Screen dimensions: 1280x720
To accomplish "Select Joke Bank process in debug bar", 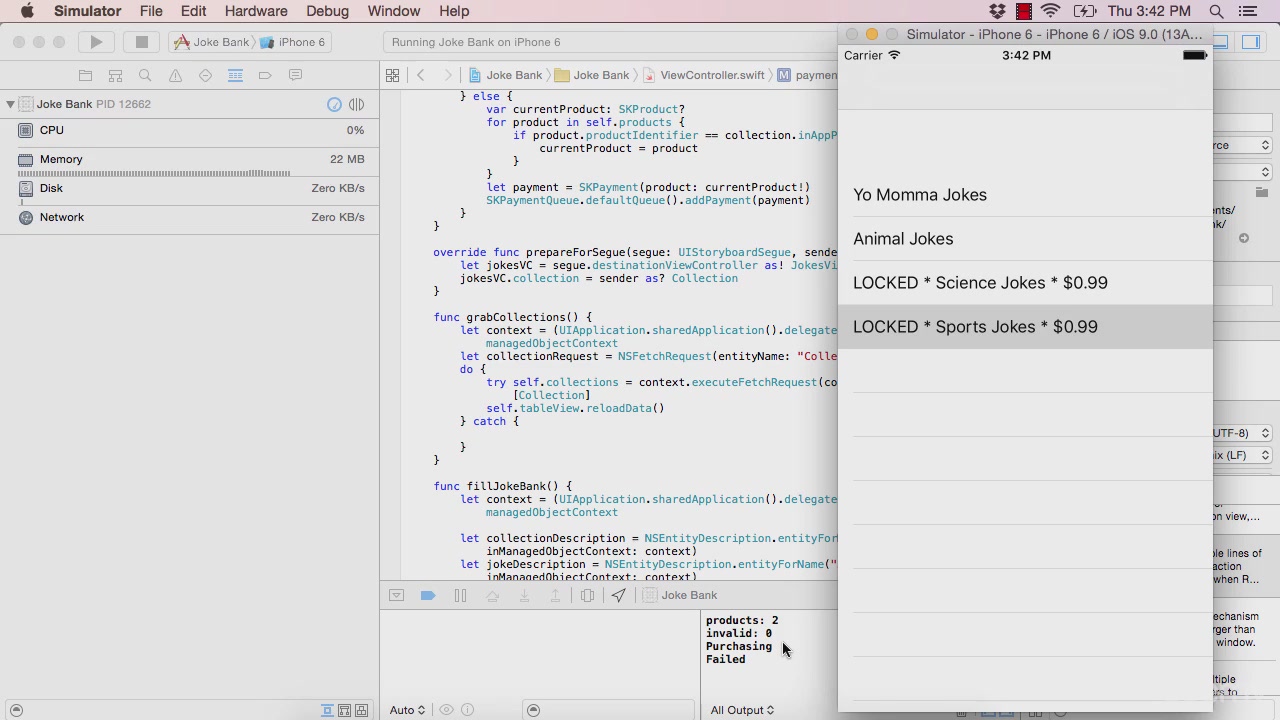I will tap(680, 595).
